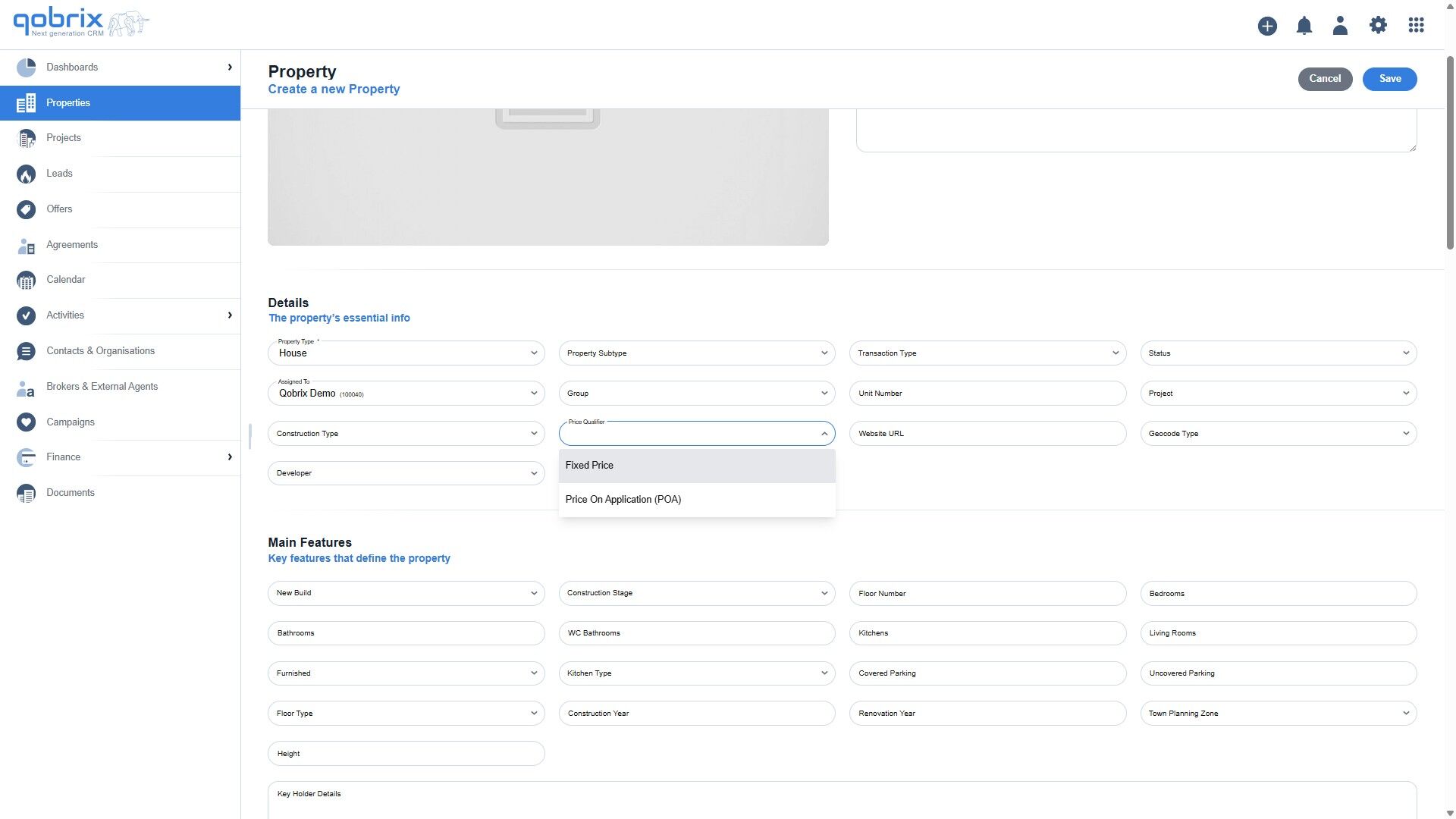Click the Documents sidebar icon
1456x819 pixels.
point(27,492)
